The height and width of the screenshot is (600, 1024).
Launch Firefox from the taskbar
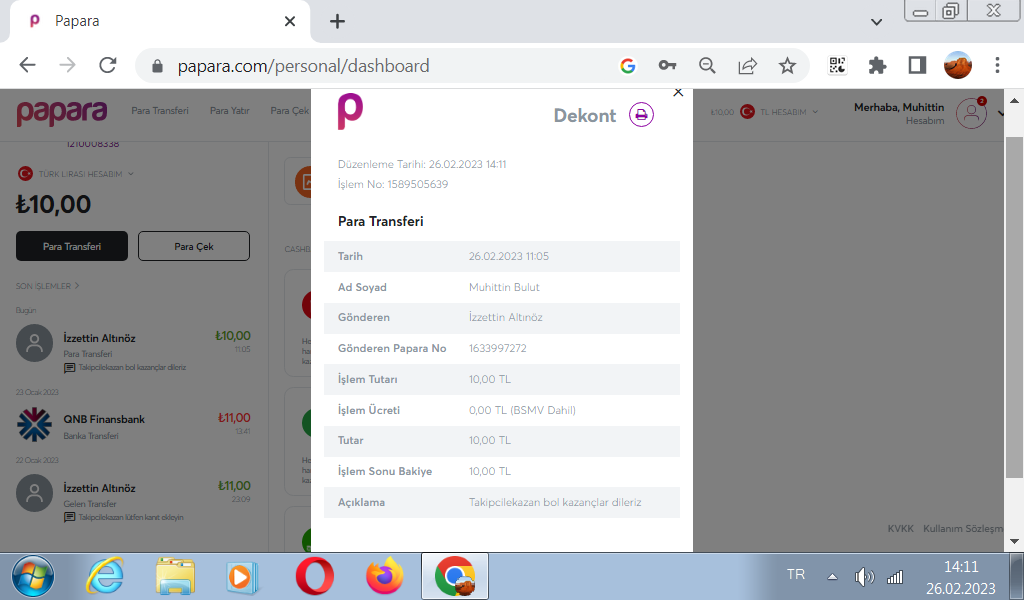pyautogui.click(x=385, y=576)
